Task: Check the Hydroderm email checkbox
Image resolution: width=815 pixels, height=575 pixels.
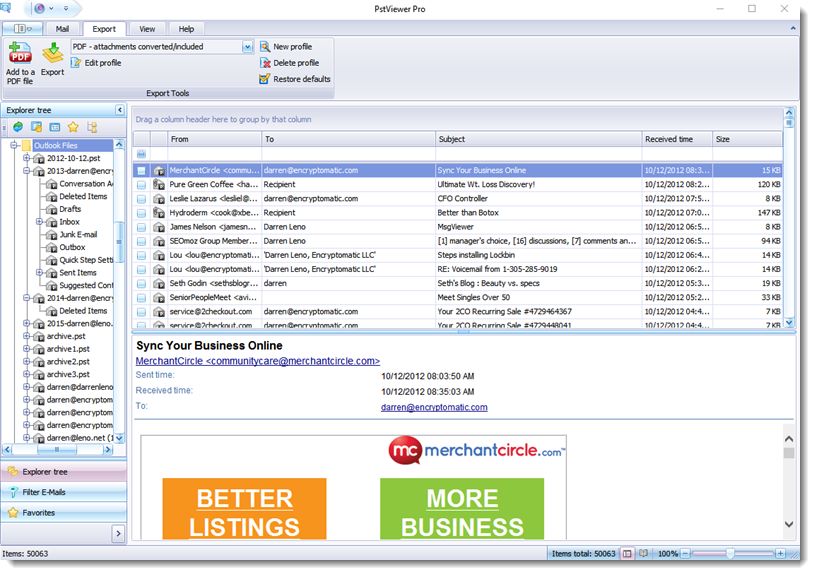Action: pos(141,213)
